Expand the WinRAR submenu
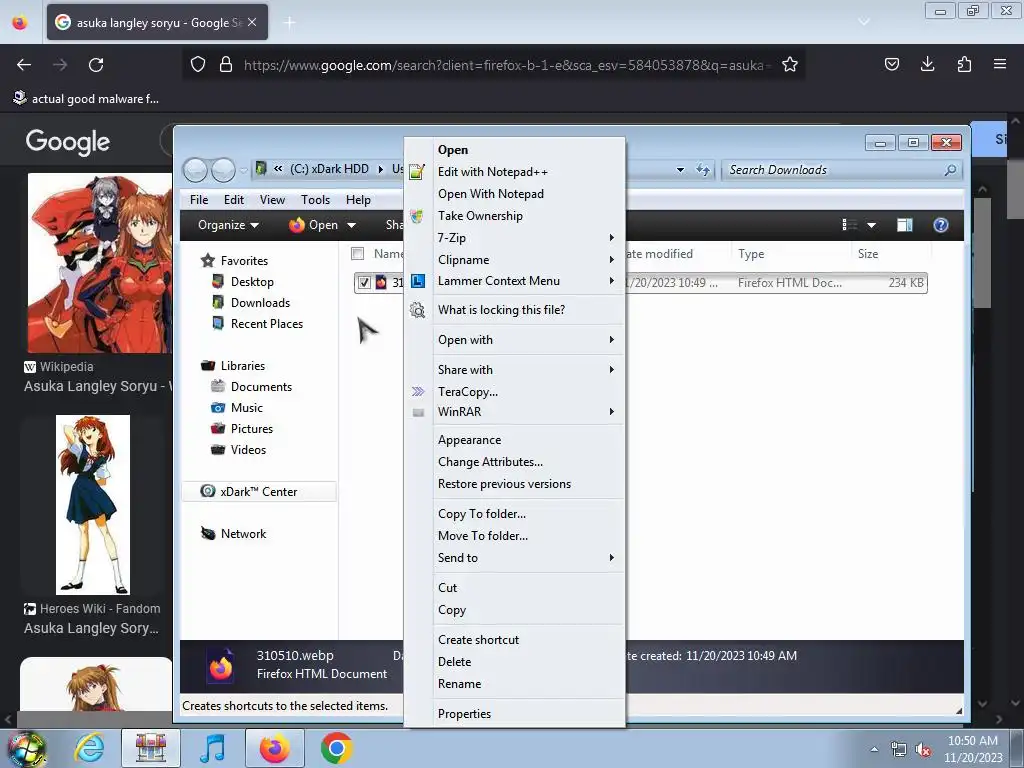The width and height of the screenshot is (1024, 768). (x=515, y=412)
